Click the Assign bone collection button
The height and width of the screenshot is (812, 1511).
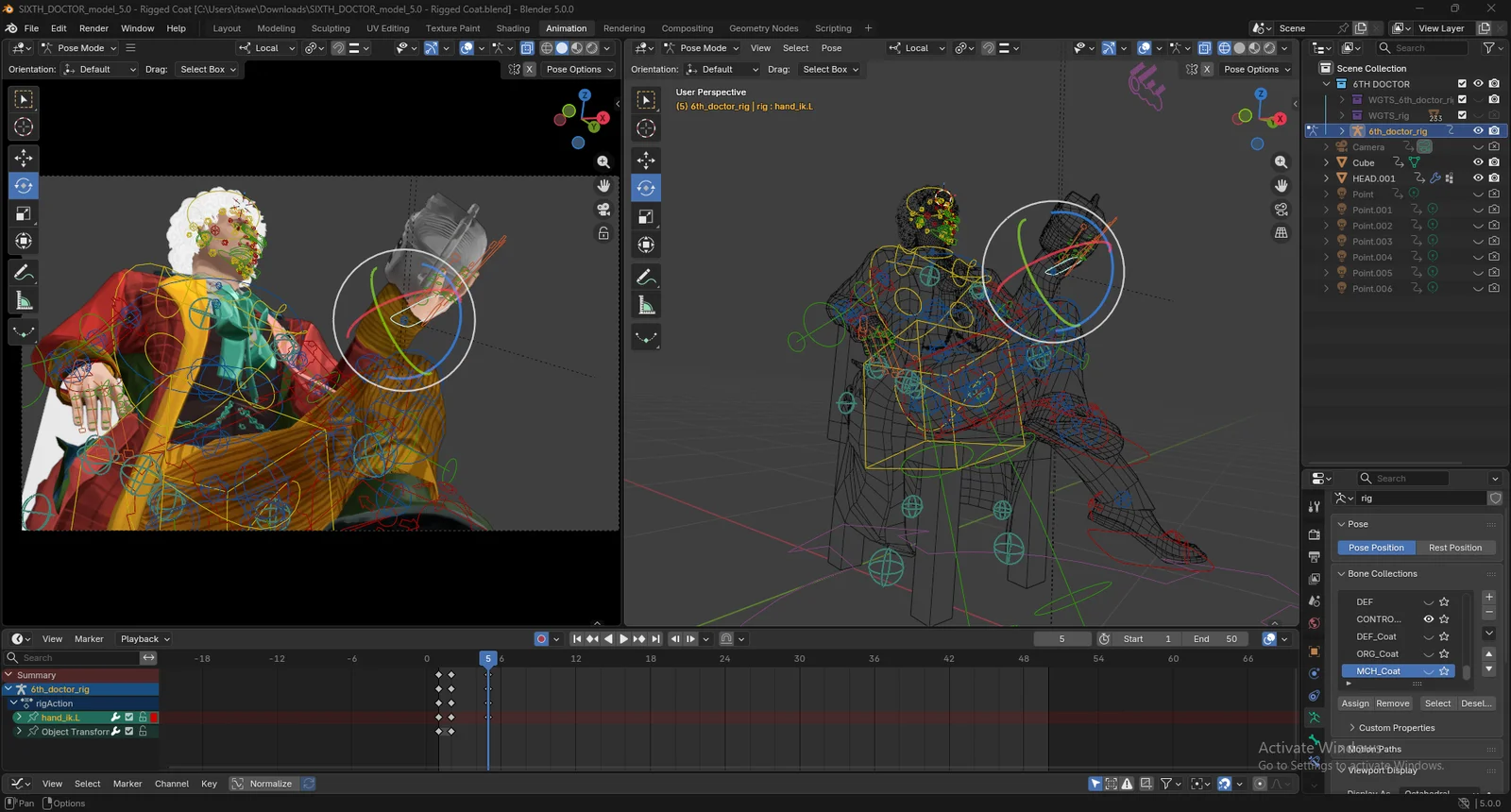(x=1354, y=703)
